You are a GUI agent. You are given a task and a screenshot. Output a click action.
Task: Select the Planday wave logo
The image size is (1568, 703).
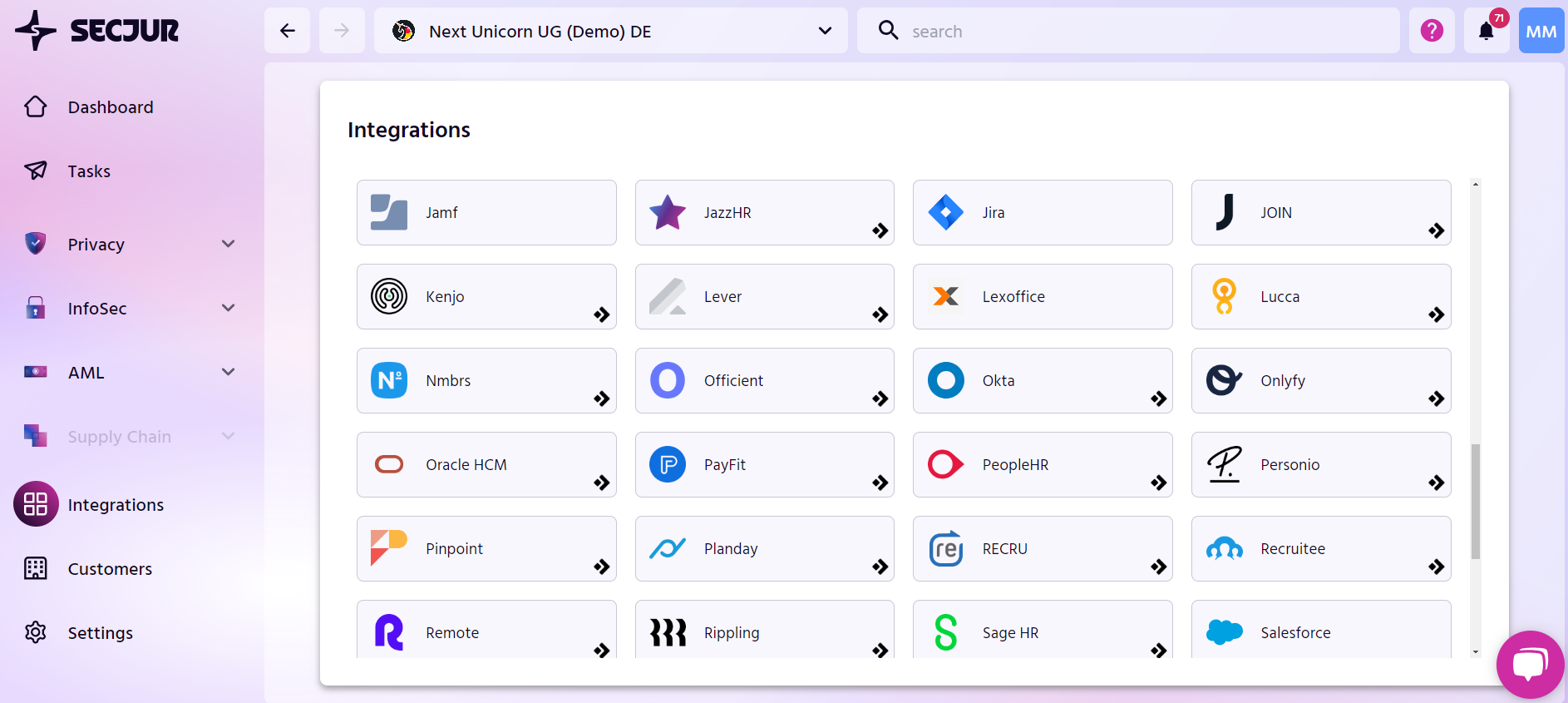coord(668,548)
